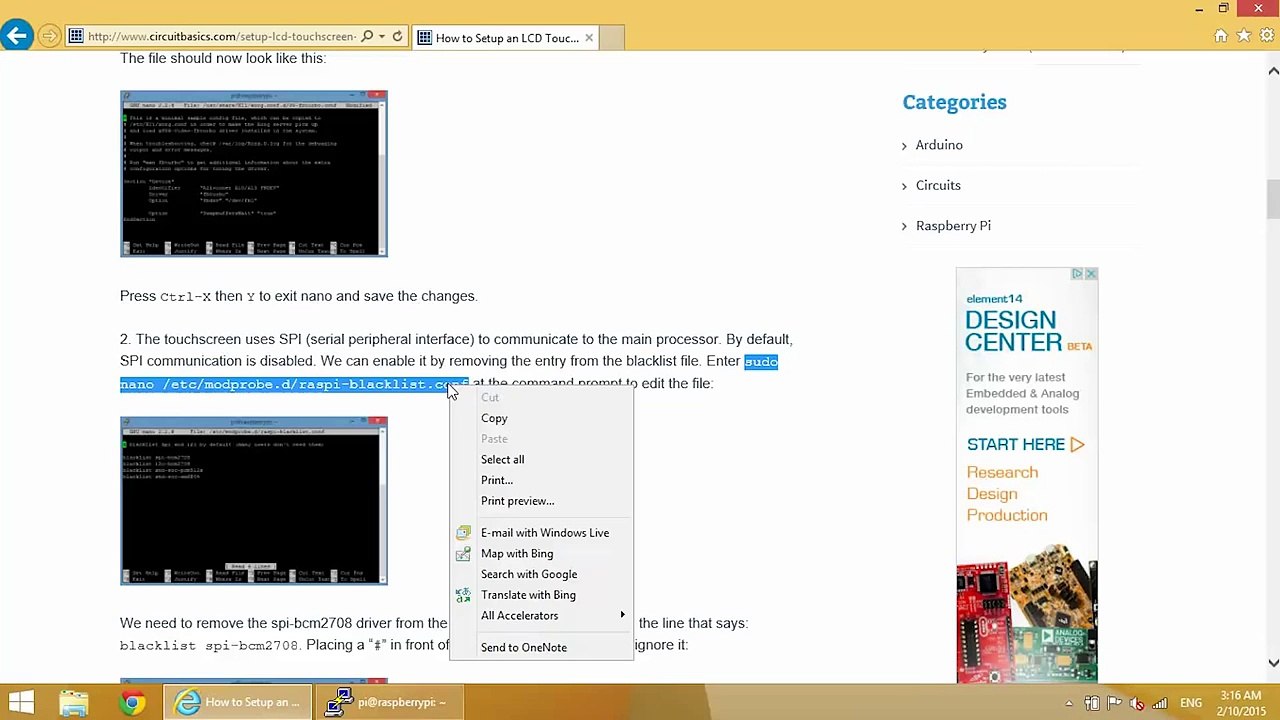Open the browser Home icon
This screenshot has height=720, width=1280.
point(1220,36)
